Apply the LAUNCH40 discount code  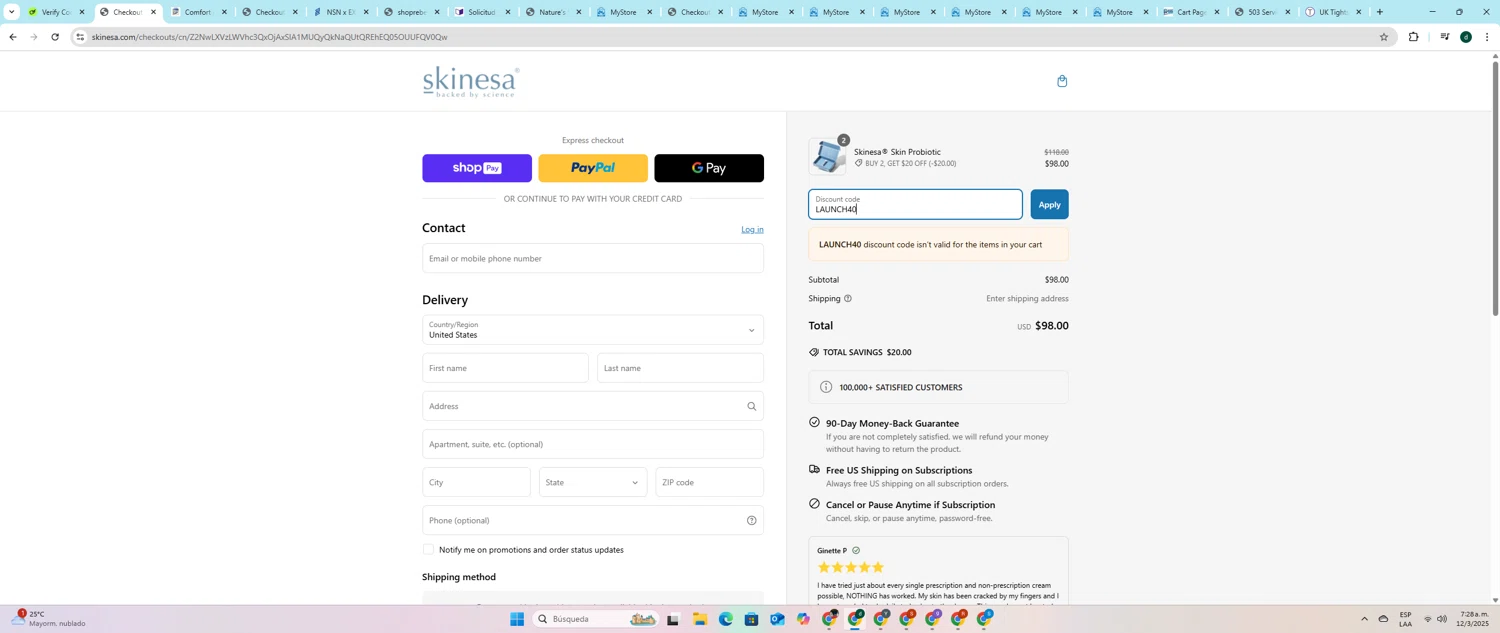pyautogui.click(x=1049, y=204)
